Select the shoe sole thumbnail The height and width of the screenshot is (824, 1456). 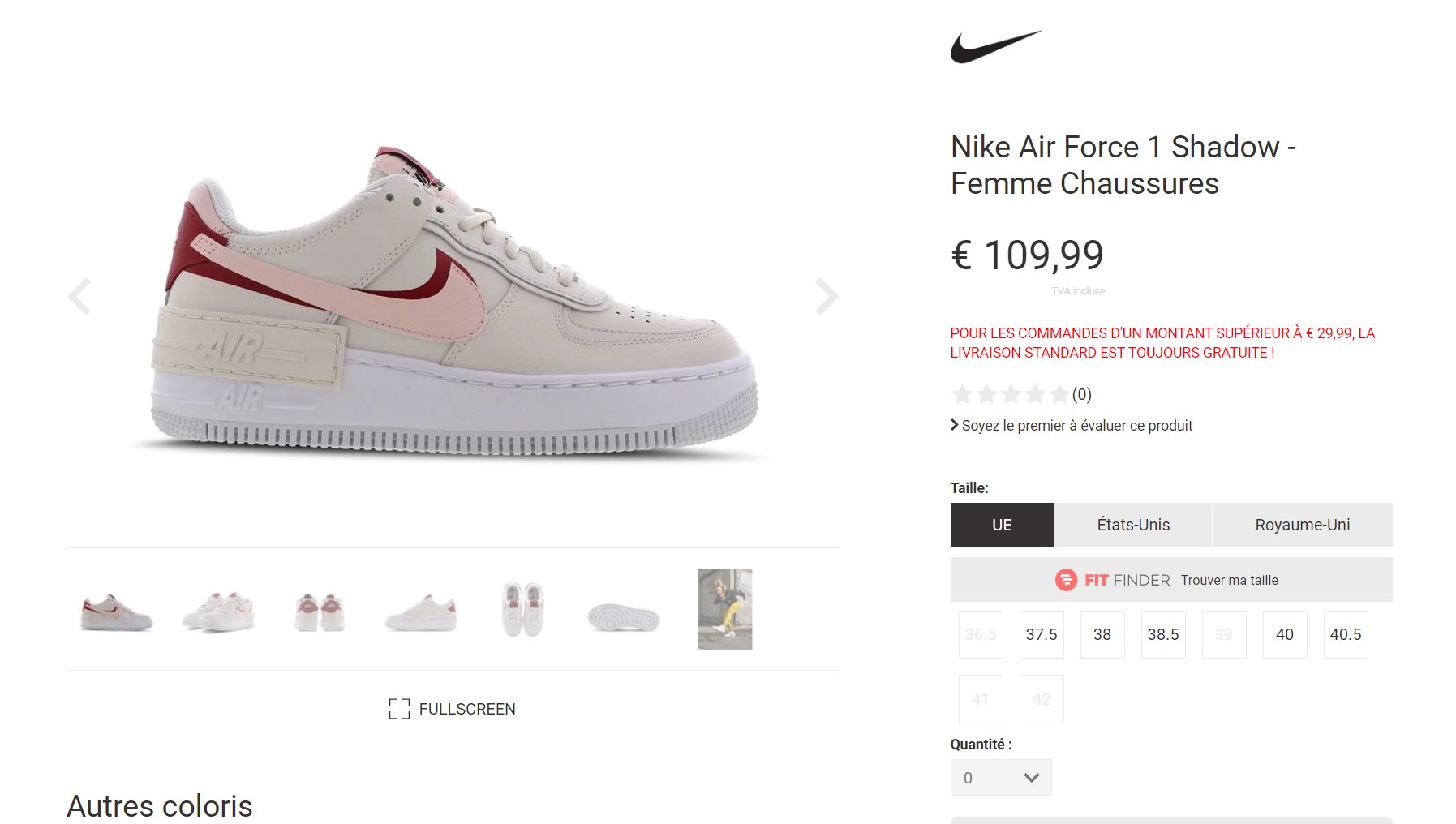point(623,617)
